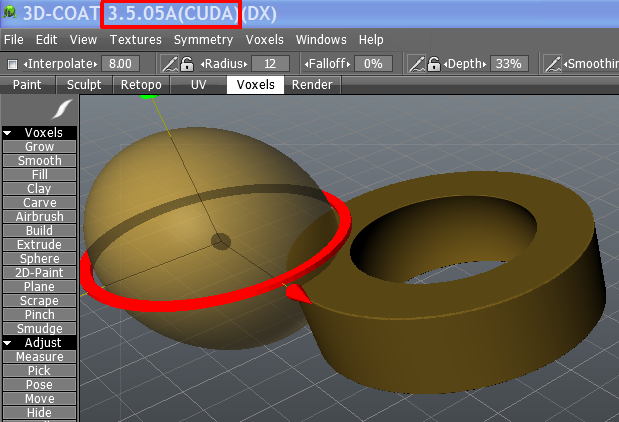The height and width of the screenshot is (422, 619).
Task: Select the Pinch voxel tool
Action: click(39, 315)
